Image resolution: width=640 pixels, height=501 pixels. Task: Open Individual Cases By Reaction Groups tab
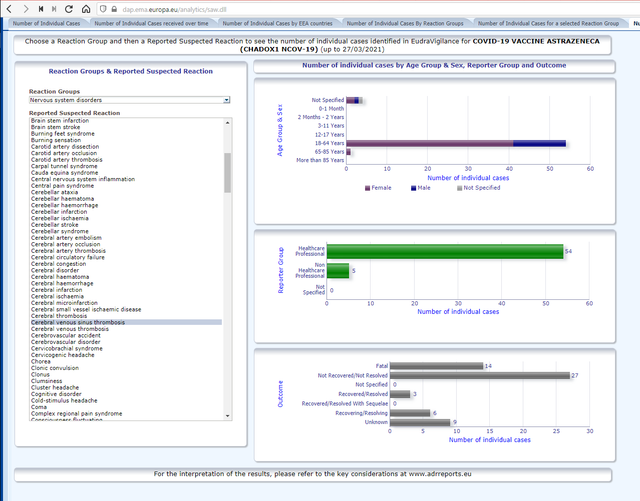[405, 23]
